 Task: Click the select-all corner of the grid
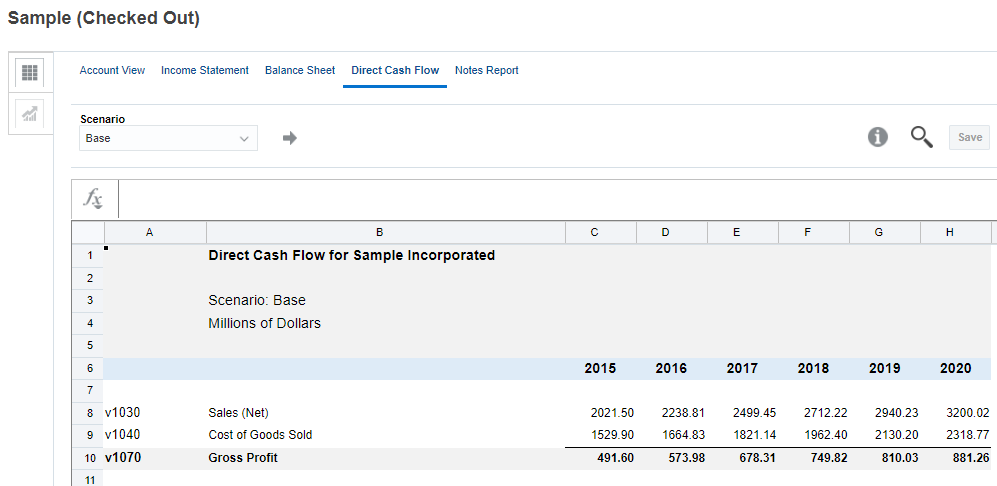click(88, 232)
